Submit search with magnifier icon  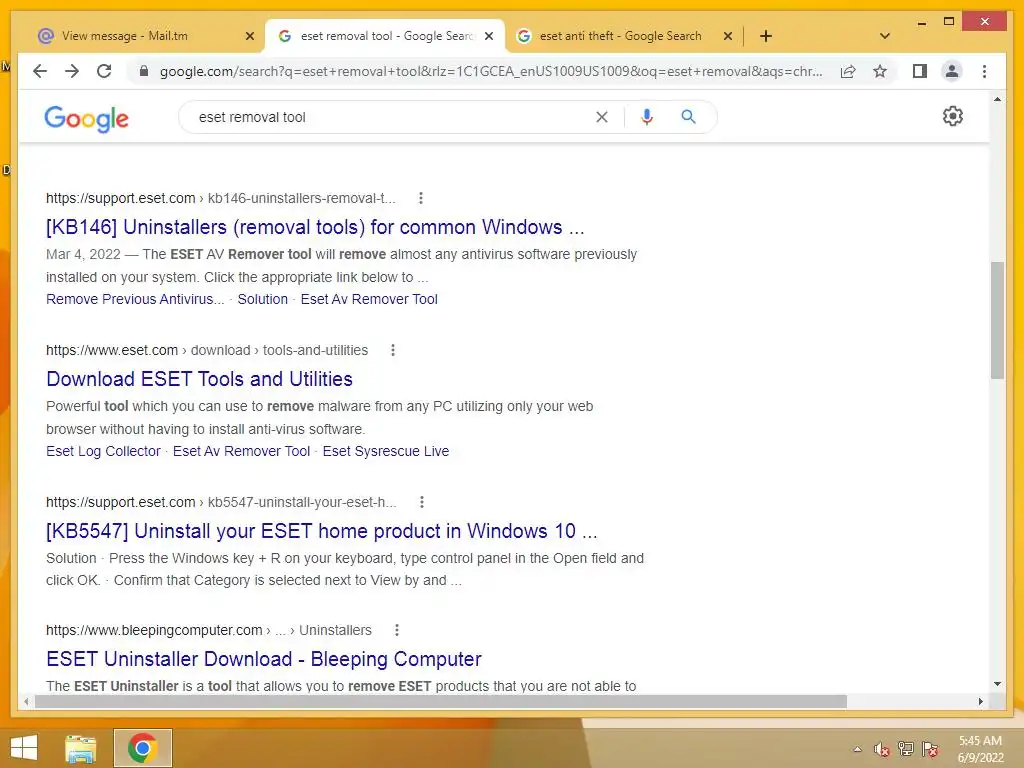(688, 117)
